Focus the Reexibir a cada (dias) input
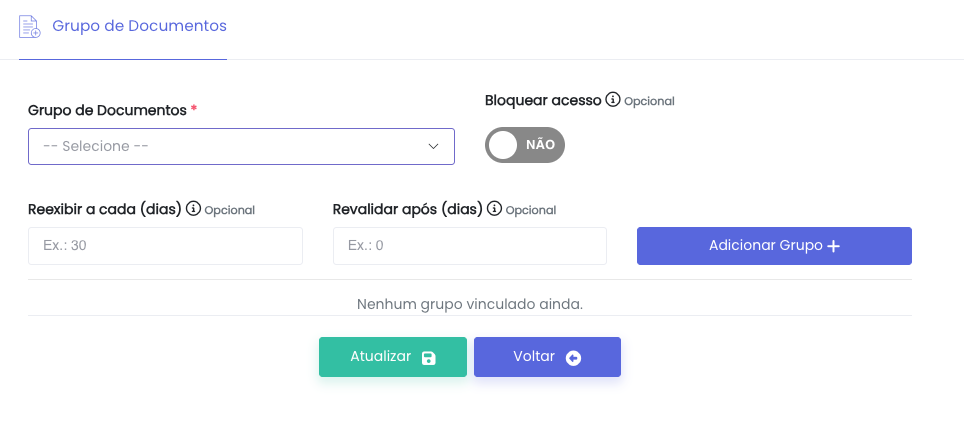 pos(165,245)
